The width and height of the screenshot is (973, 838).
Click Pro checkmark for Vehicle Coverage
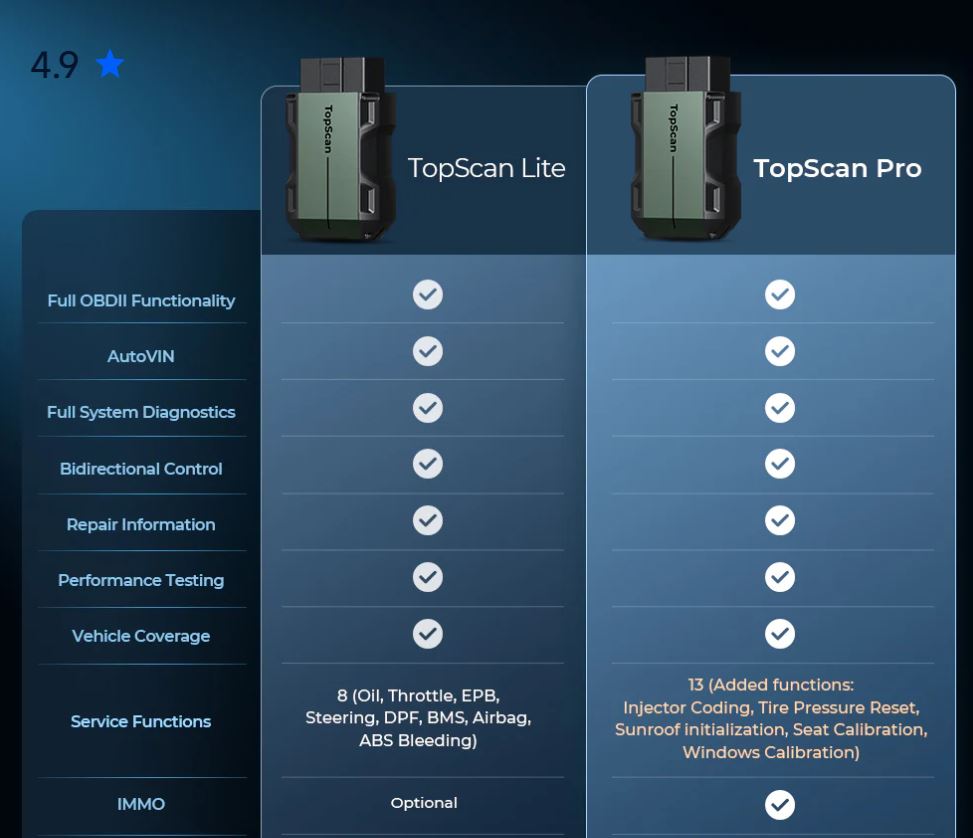click(780, 633)
